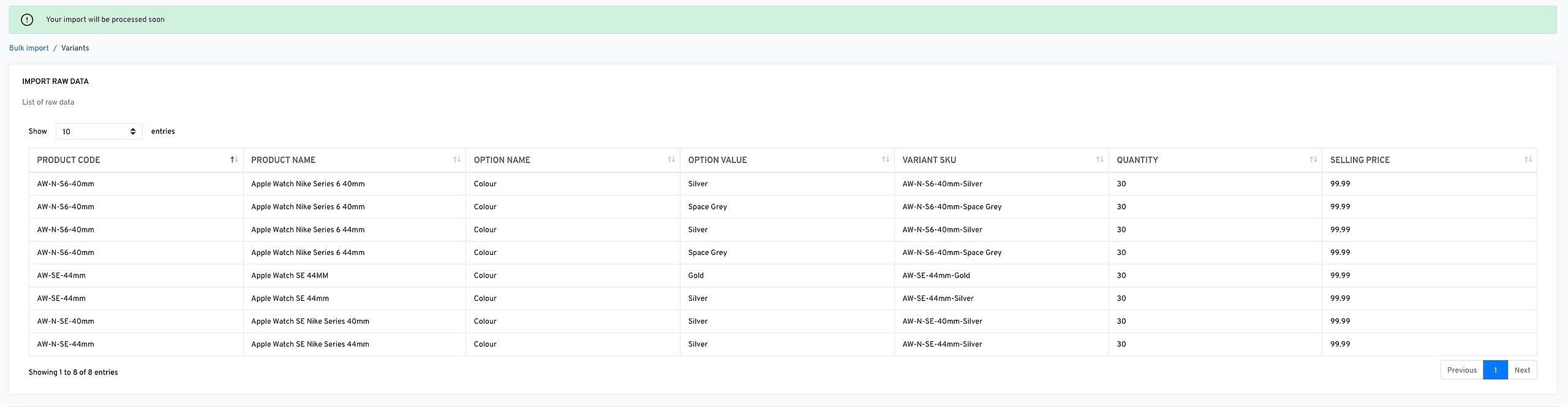Click the Variants breadcrumb item
This screenshot has height=407, width=1568.
coord(75,48)
